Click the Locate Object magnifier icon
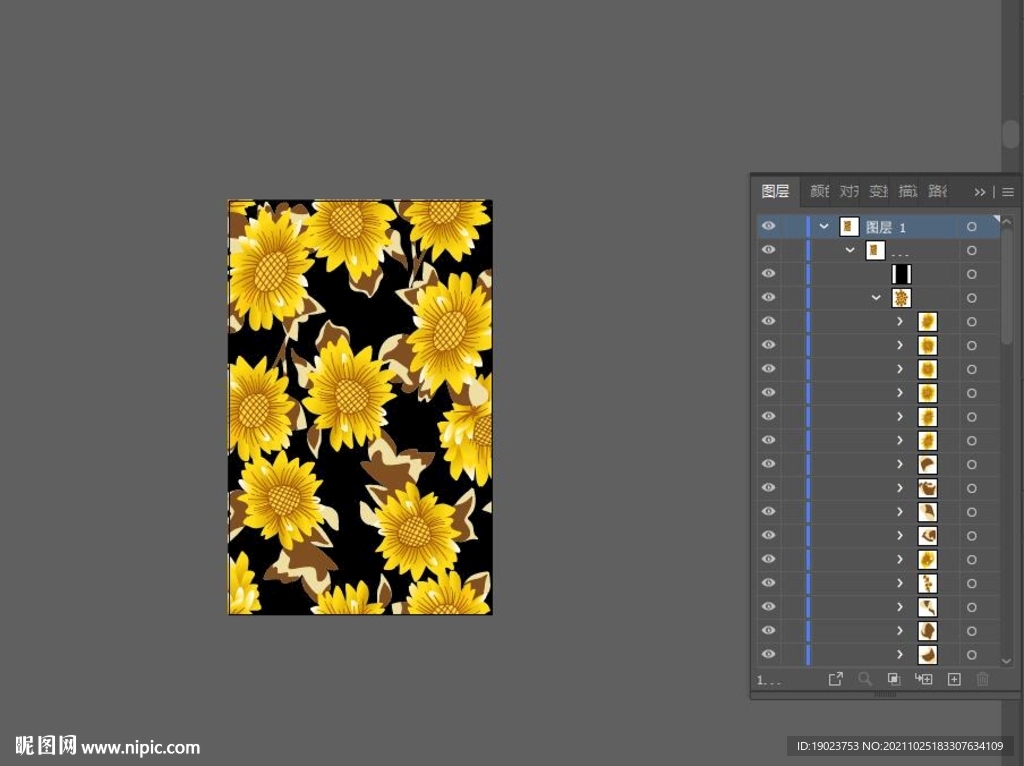Image resolution: width=1024 pixels, height=766 pixels. [865, 679]
